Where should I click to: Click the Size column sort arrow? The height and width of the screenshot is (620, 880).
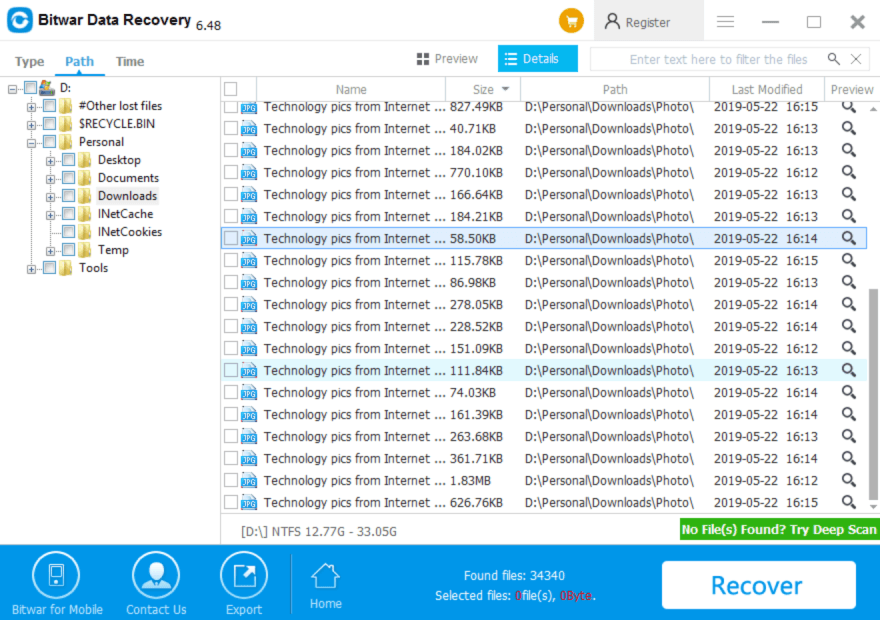click(505, 89)
